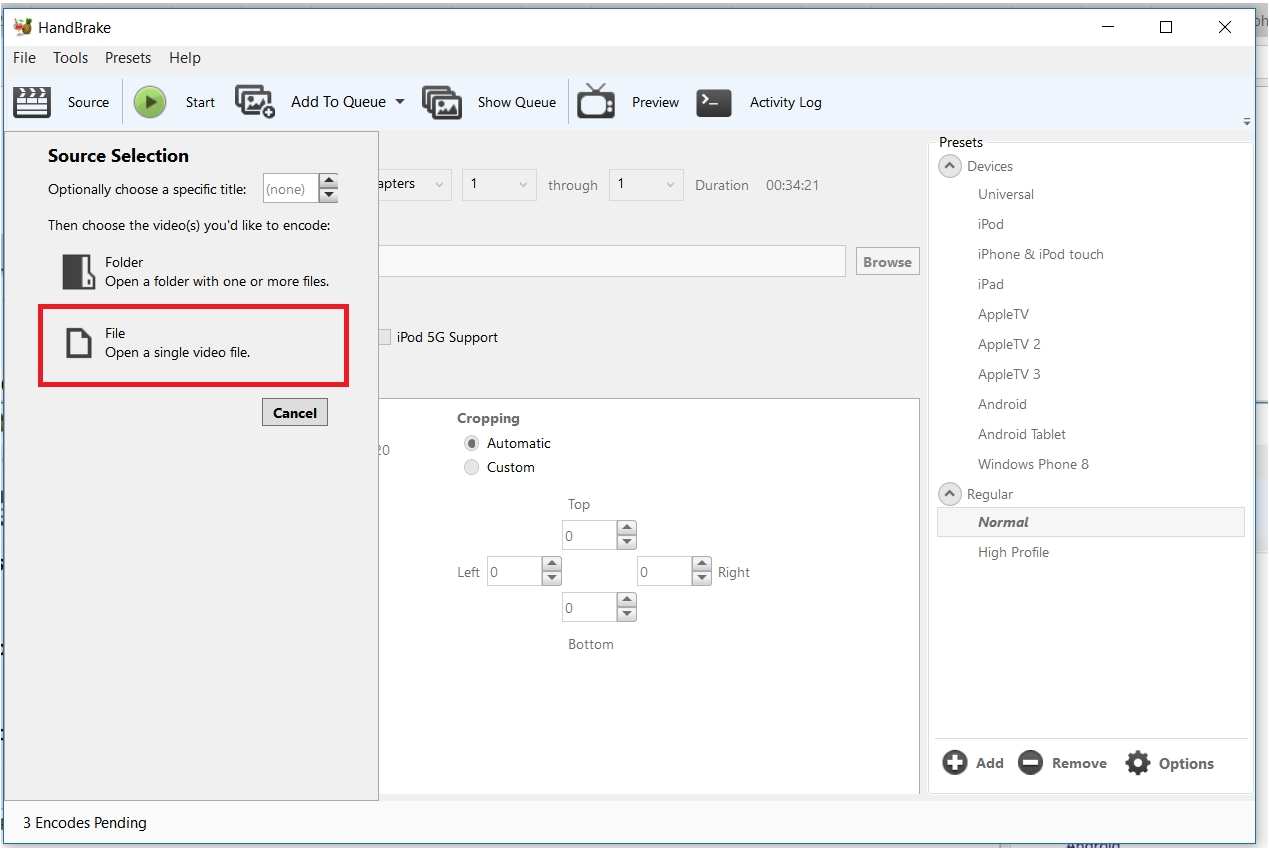Select the High Profile preset

click(x=1013, y=552)
